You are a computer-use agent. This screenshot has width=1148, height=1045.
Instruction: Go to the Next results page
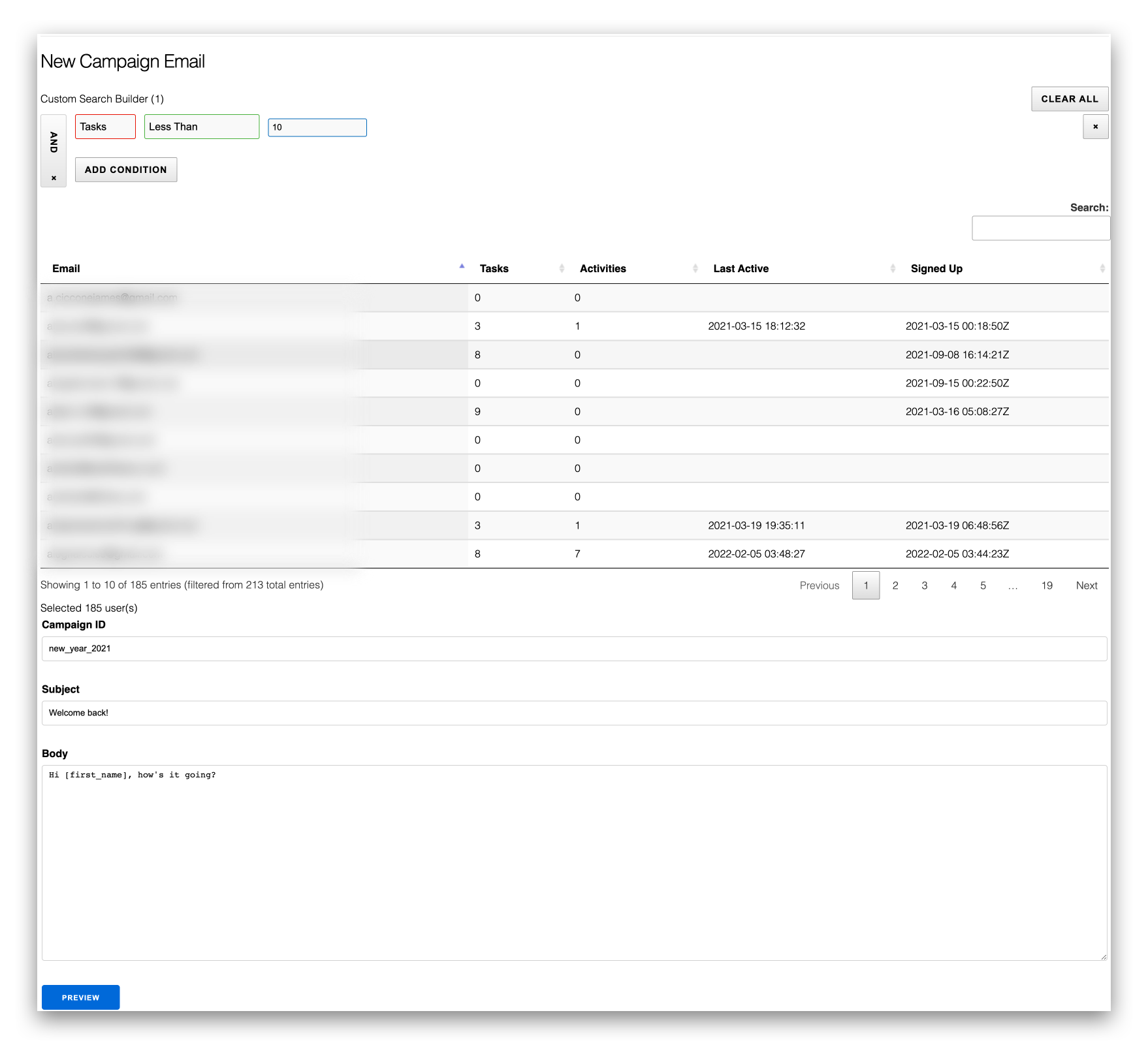coord(1087,585)
